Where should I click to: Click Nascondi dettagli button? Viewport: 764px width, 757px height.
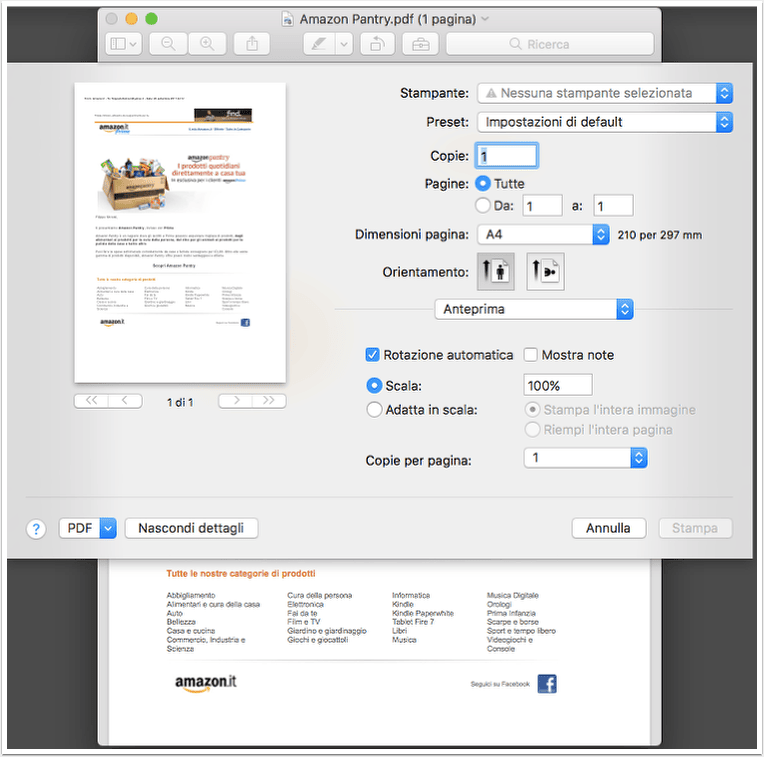(x=191, y=528)
